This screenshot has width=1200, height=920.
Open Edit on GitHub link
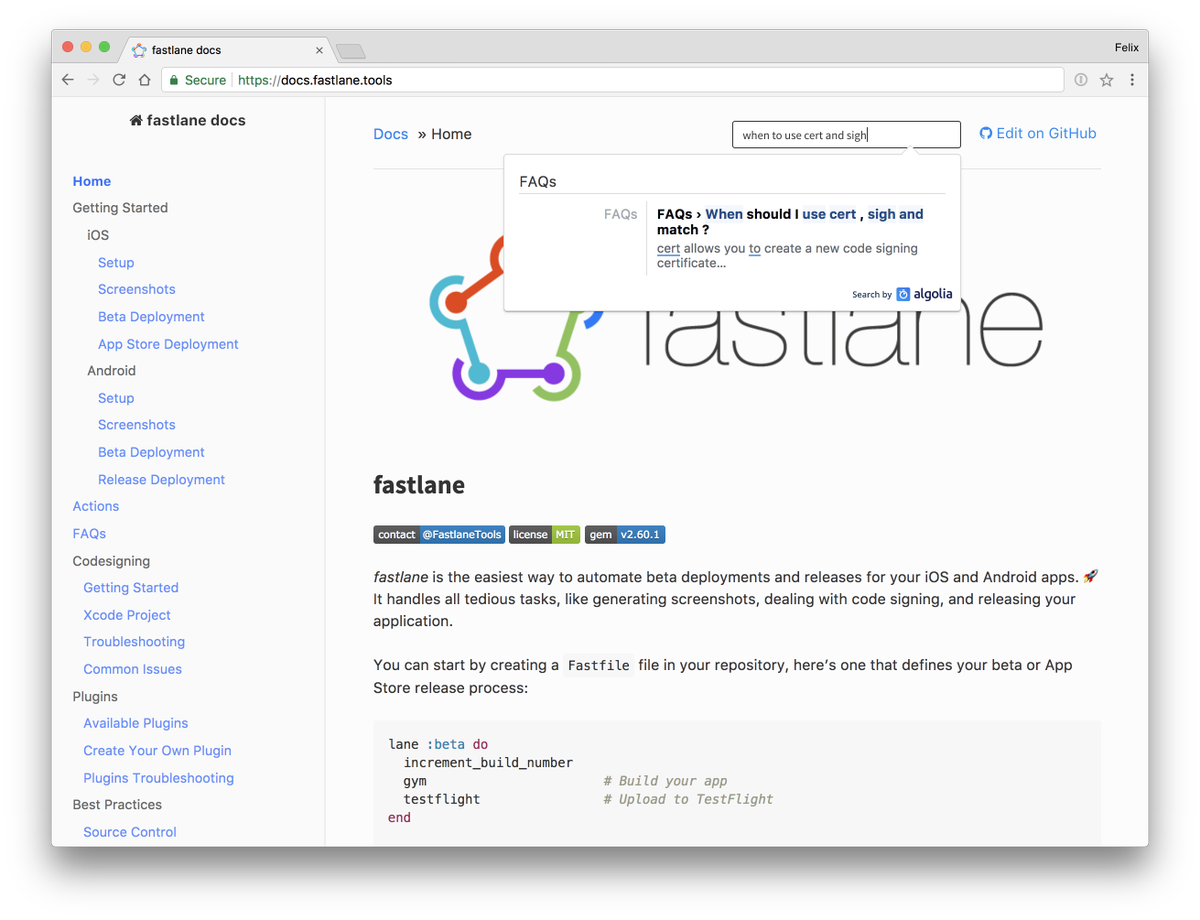point(1038,133)
